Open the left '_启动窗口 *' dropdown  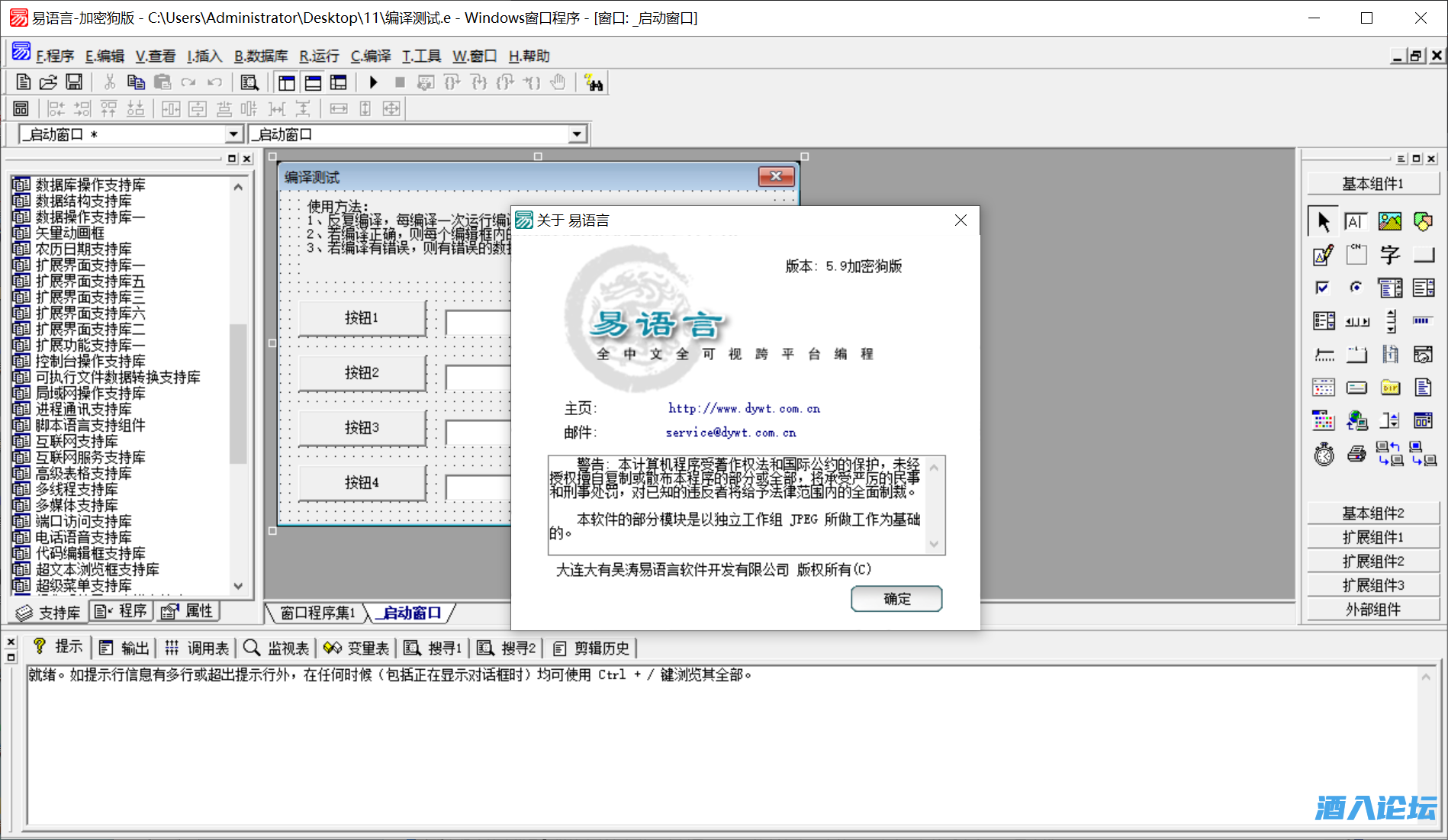coord(233,135)
